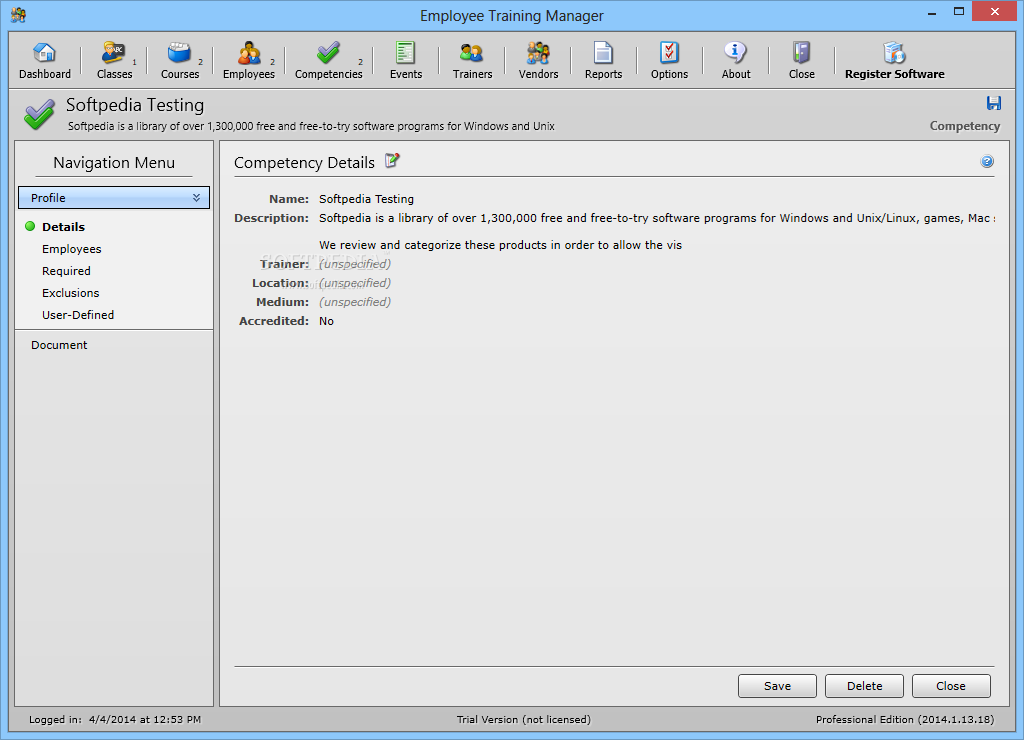Open the Vendors section

tap(538, 61)
